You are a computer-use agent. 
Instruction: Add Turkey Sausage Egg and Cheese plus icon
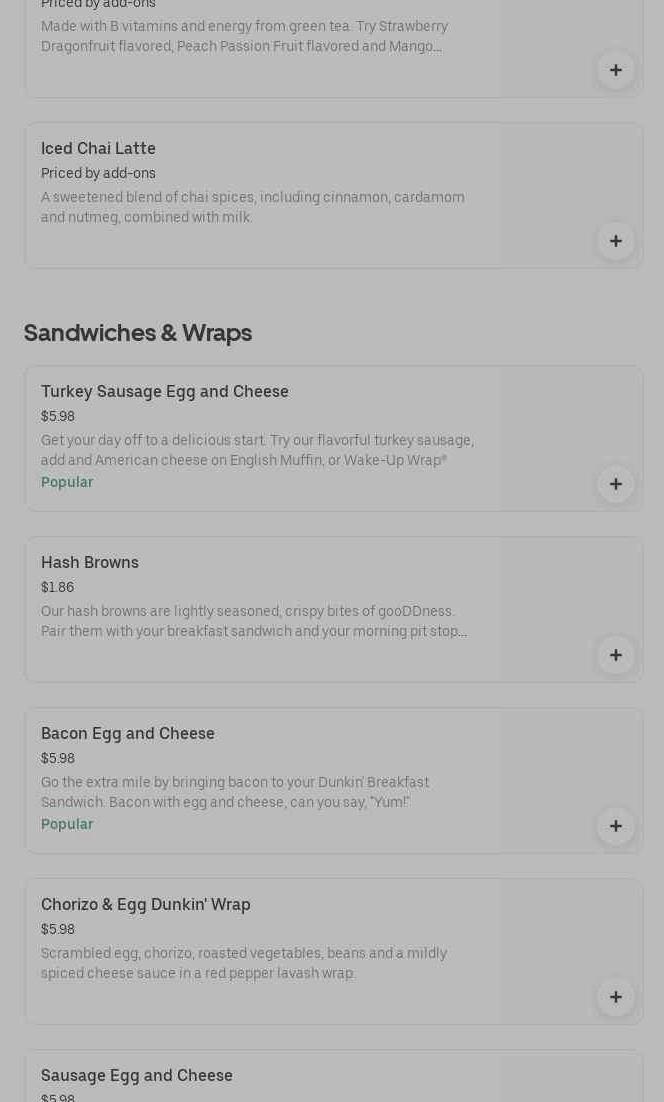(615, 484)
